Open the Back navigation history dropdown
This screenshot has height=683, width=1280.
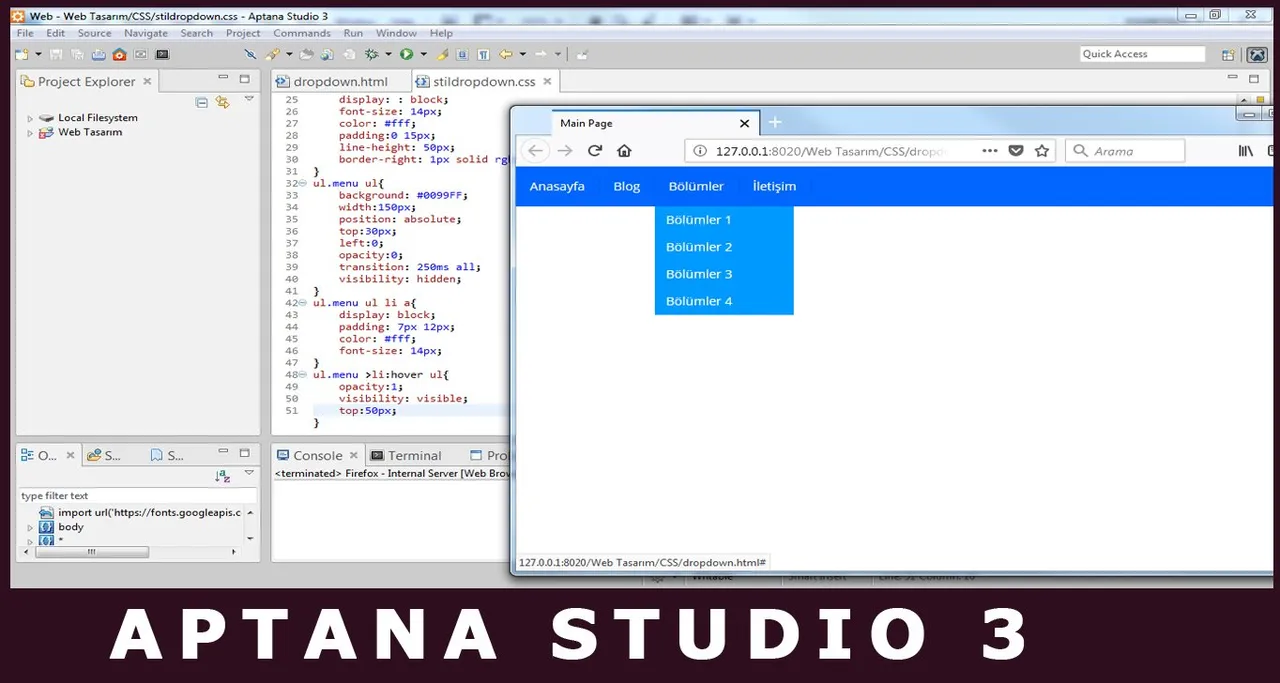coord(522,54)
